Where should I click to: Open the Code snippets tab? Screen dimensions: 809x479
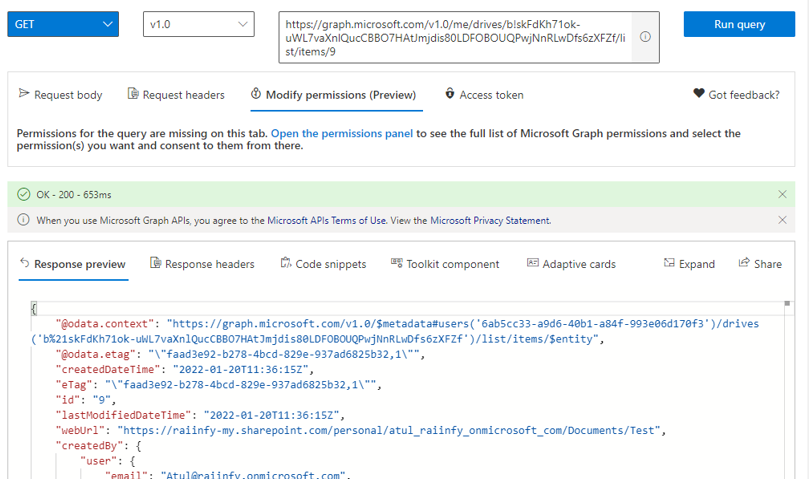[323, 264]
